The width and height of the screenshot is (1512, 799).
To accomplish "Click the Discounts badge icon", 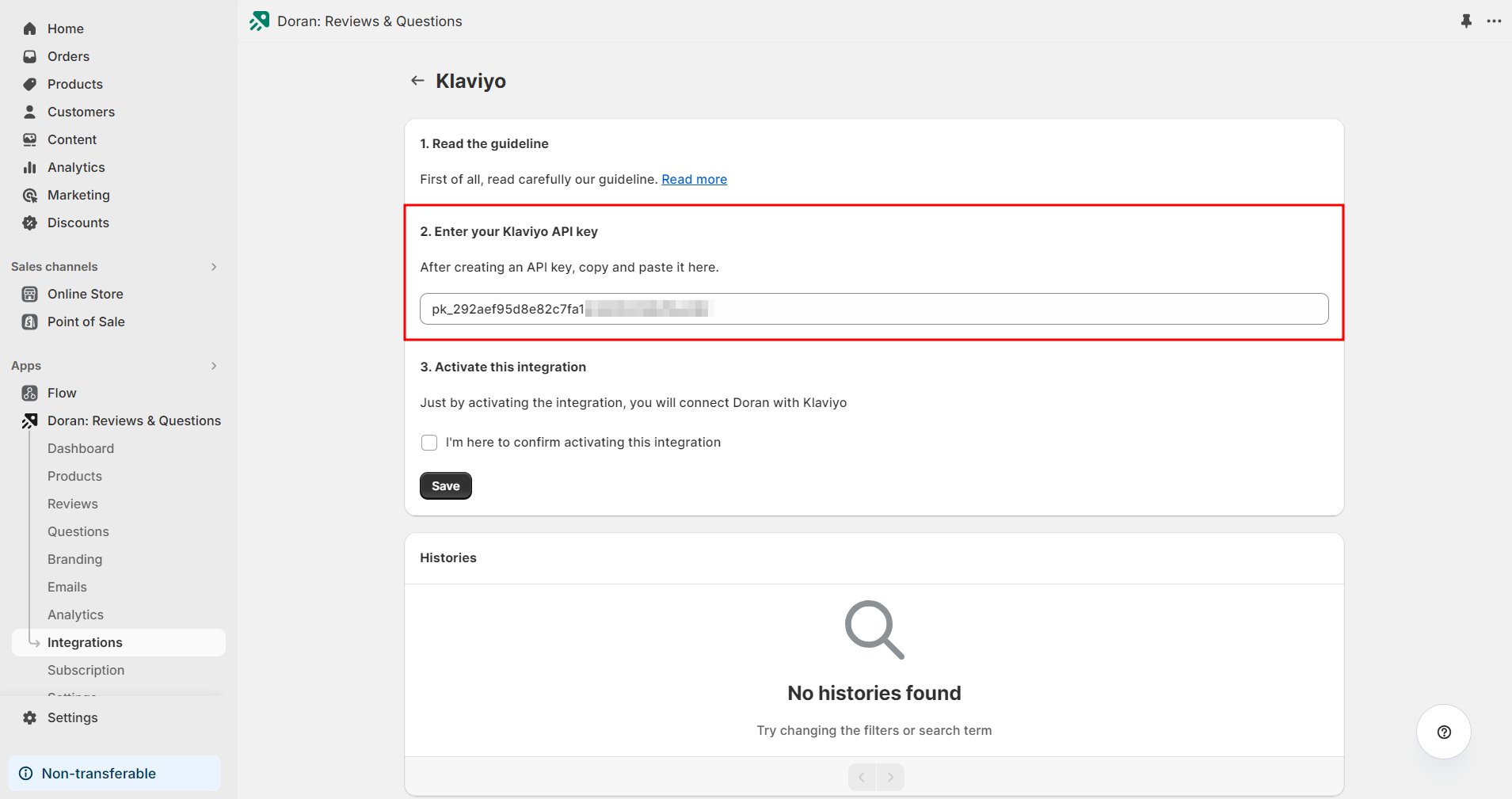I will (30, 223).
